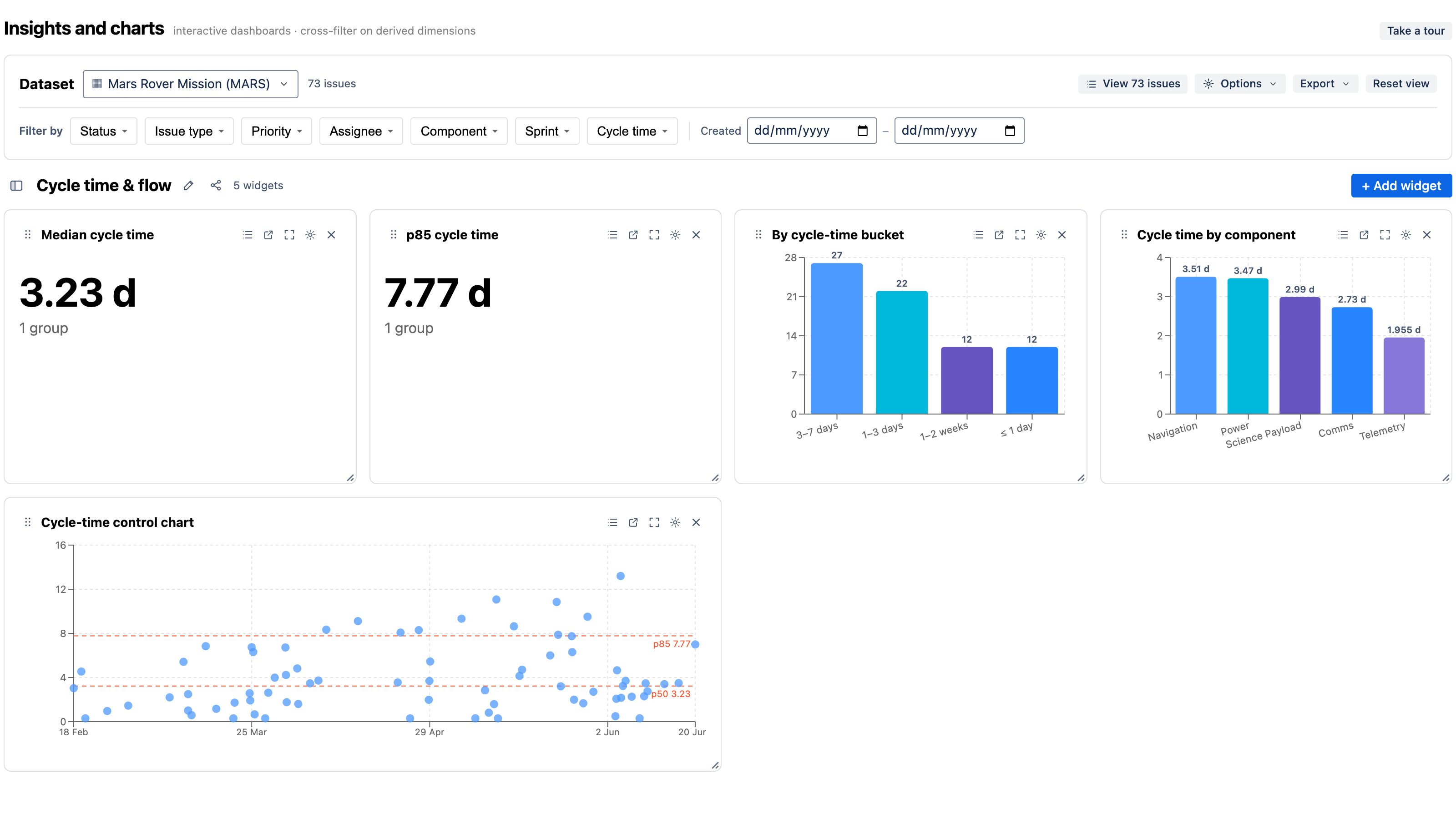Open Median cycle time widget in new window

coord(268,235)
